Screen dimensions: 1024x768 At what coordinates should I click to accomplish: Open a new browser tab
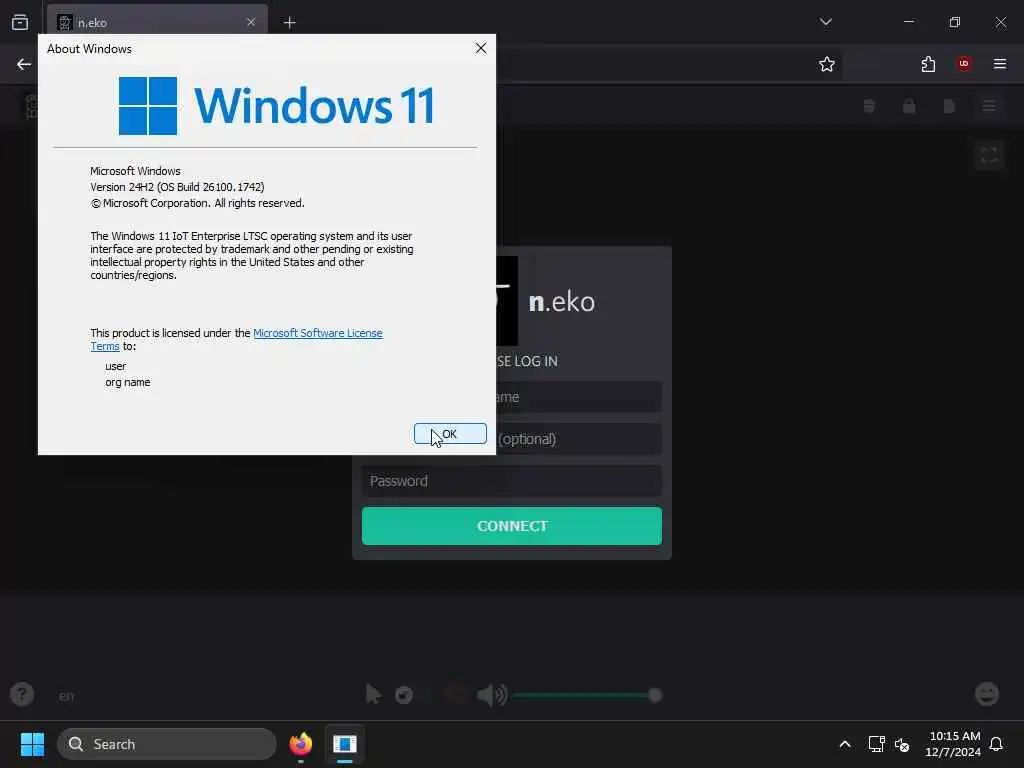(289, 23)
